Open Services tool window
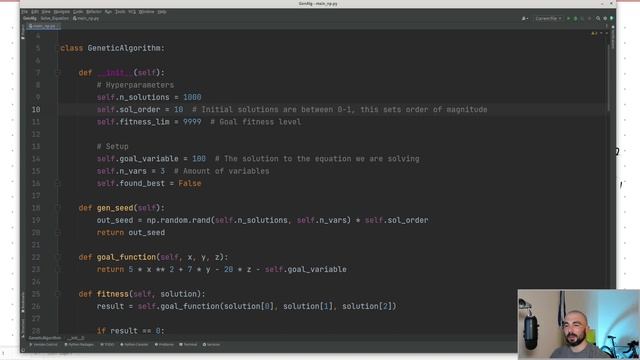This screenshot has width=640, height=360. pos(211,344)
